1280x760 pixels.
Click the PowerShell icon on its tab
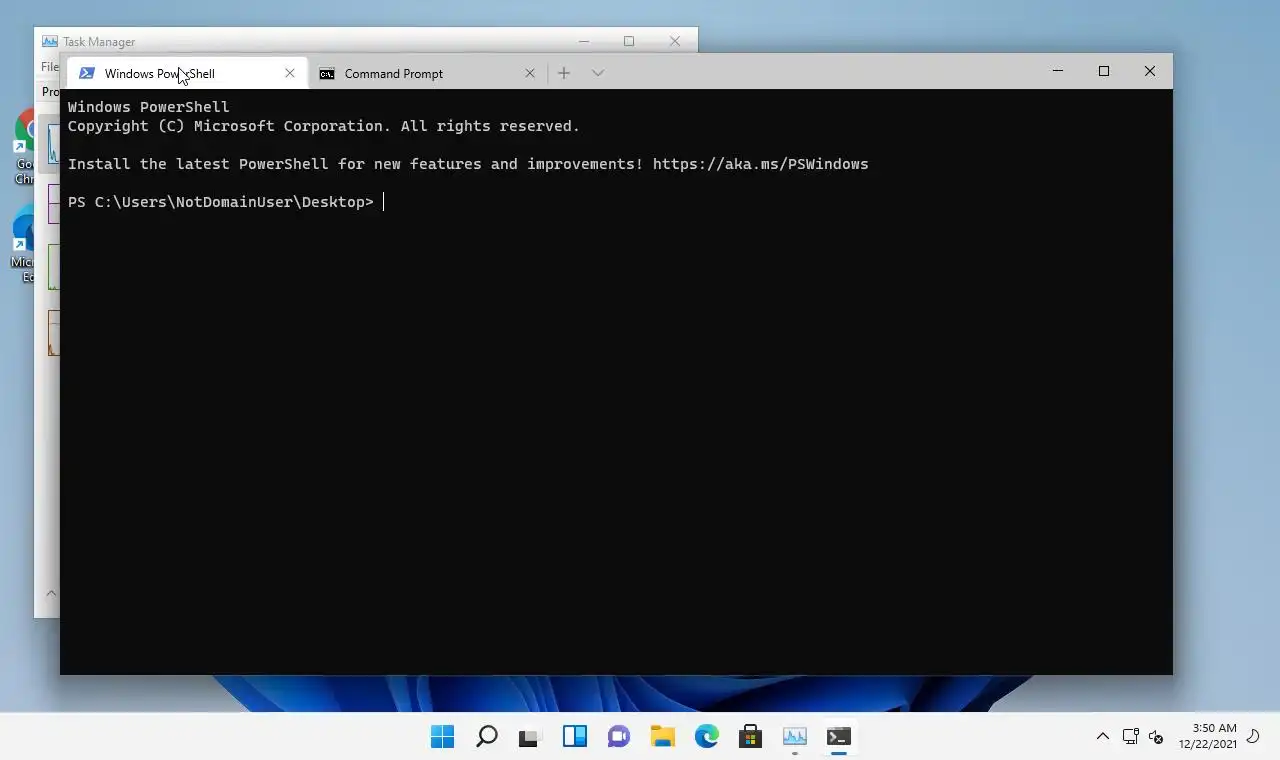pyautogui.click(x=87, y=73)
